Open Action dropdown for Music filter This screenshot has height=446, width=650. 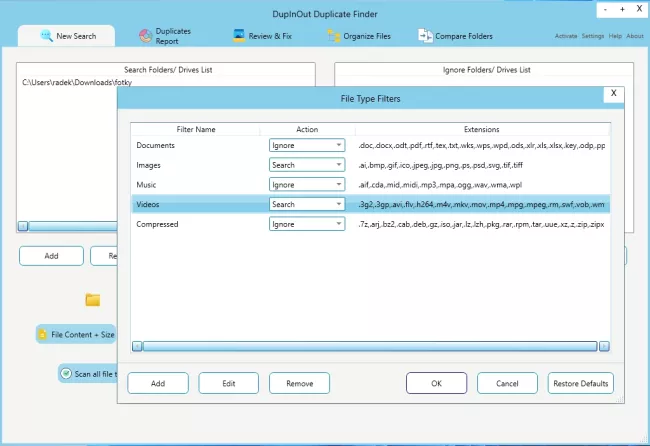click(307, 184)
